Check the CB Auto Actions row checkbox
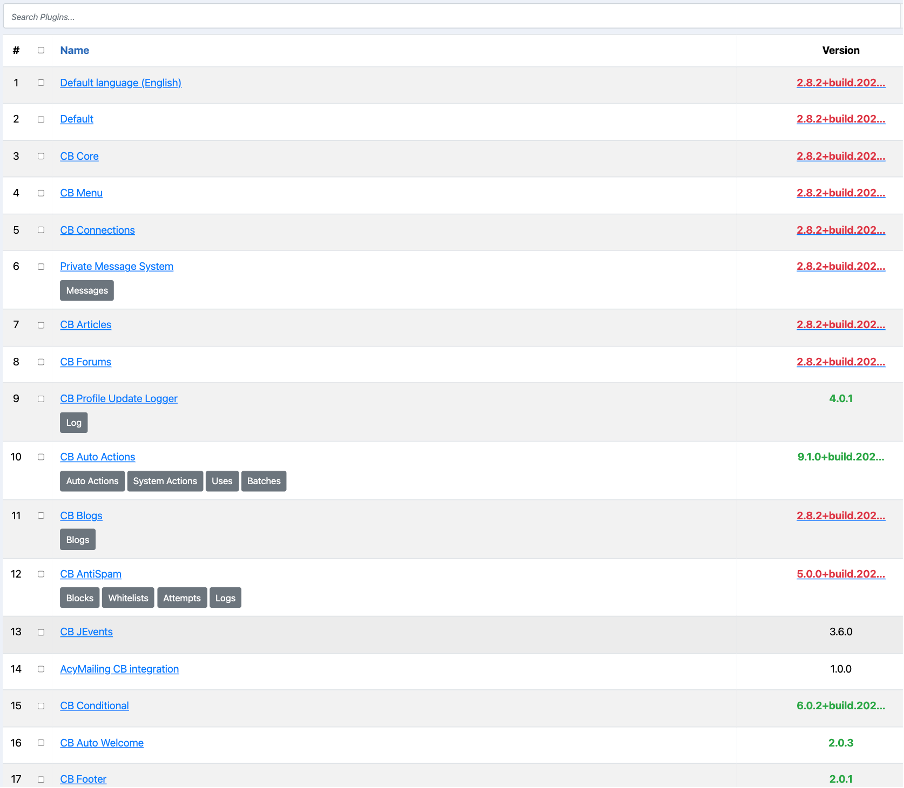 click(x=41, y=457)
